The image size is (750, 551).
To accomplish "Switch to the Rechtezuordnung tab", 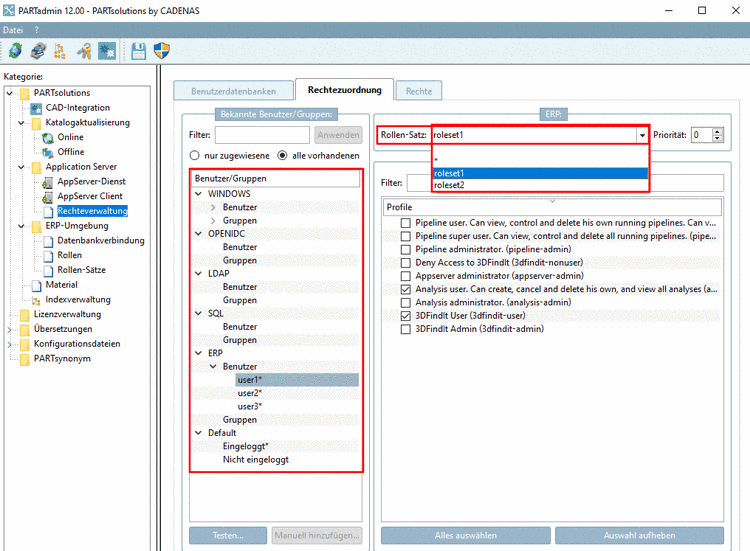I will 344,90.
